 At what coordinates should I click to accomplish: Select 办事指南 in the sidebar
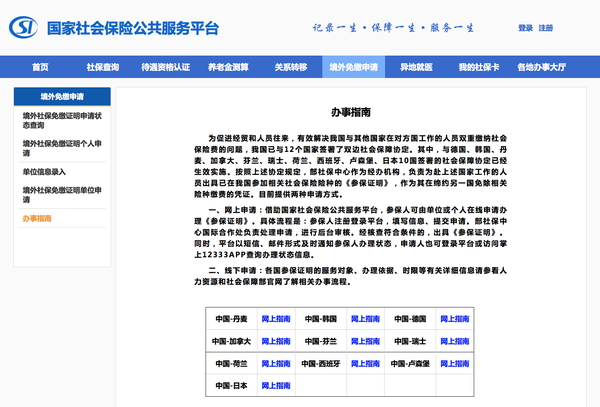click(x=37, y=218)
